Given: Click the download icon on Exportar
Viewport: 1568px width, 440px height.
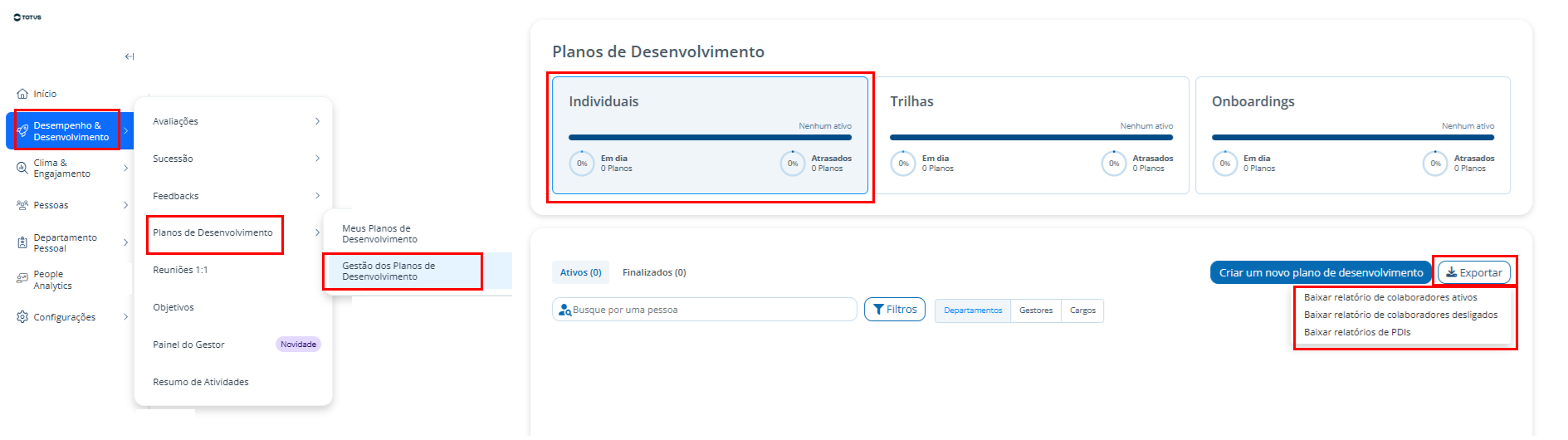Looking at the screenshot, I should pos(1452,272).
